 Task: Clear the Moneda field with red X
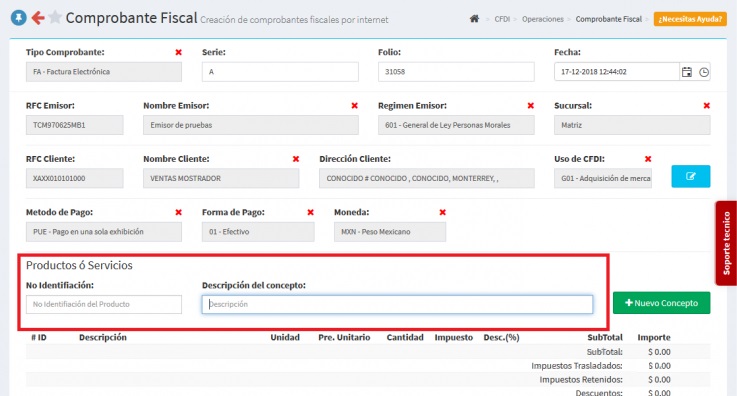(x=442, y=212)
